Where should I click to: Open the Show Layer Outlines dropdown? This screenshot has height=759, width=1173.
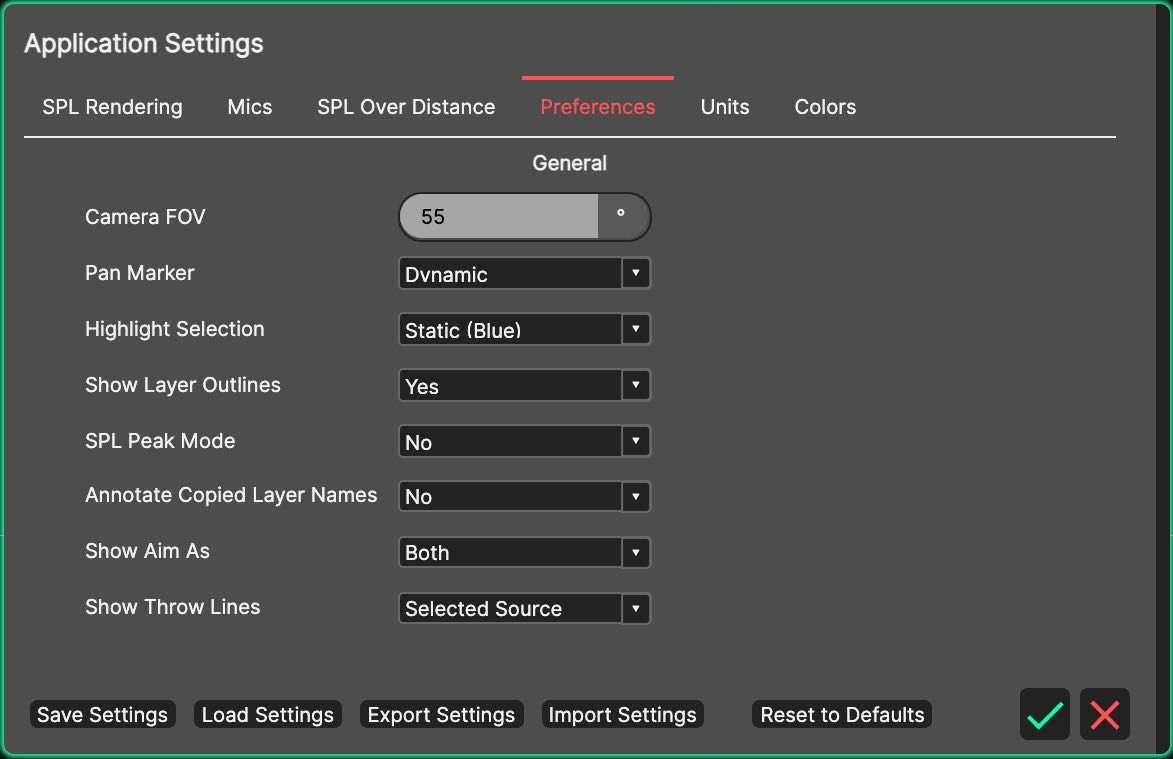524,386
